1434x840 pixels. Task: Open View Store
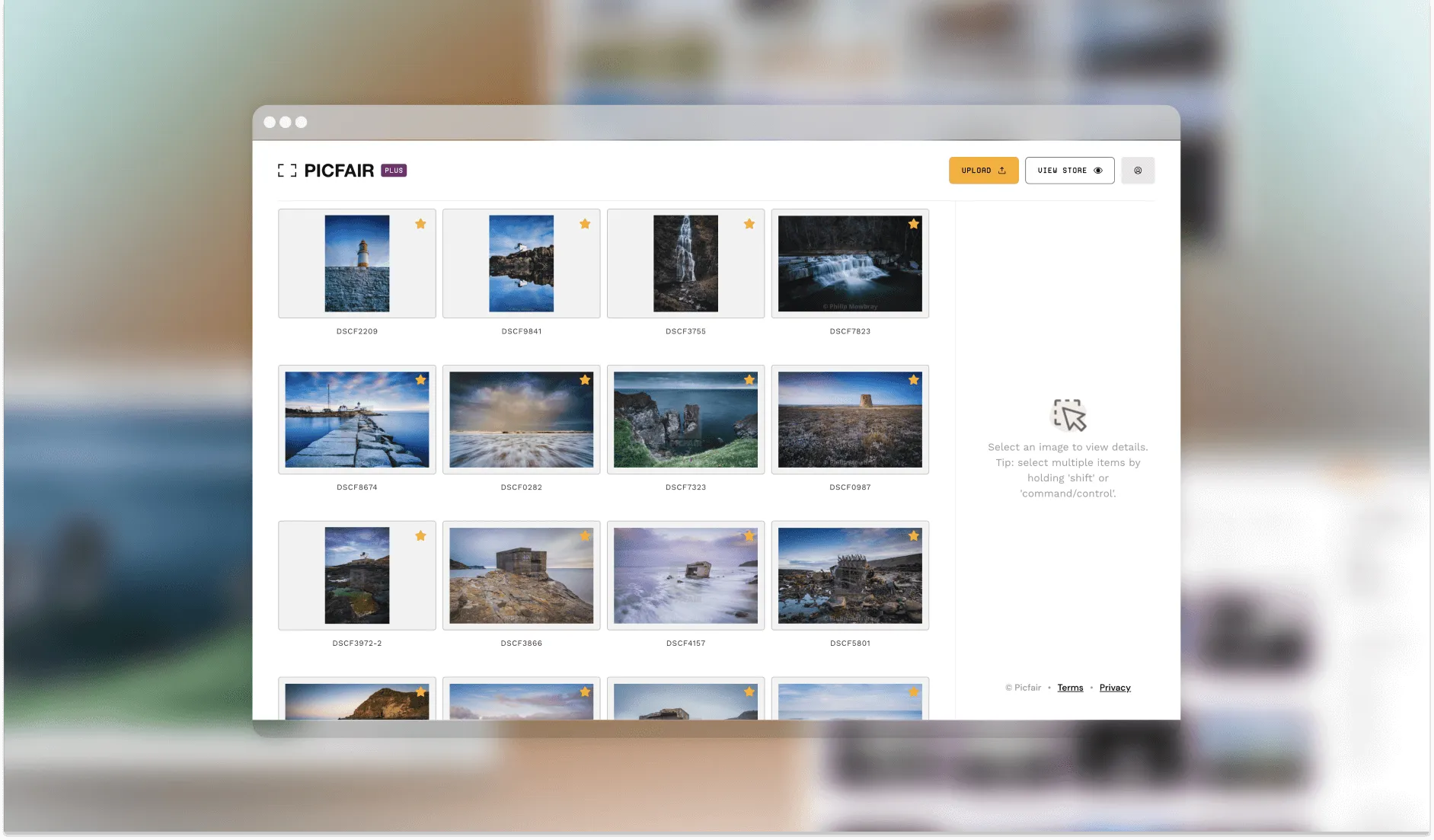(1069, 171)
